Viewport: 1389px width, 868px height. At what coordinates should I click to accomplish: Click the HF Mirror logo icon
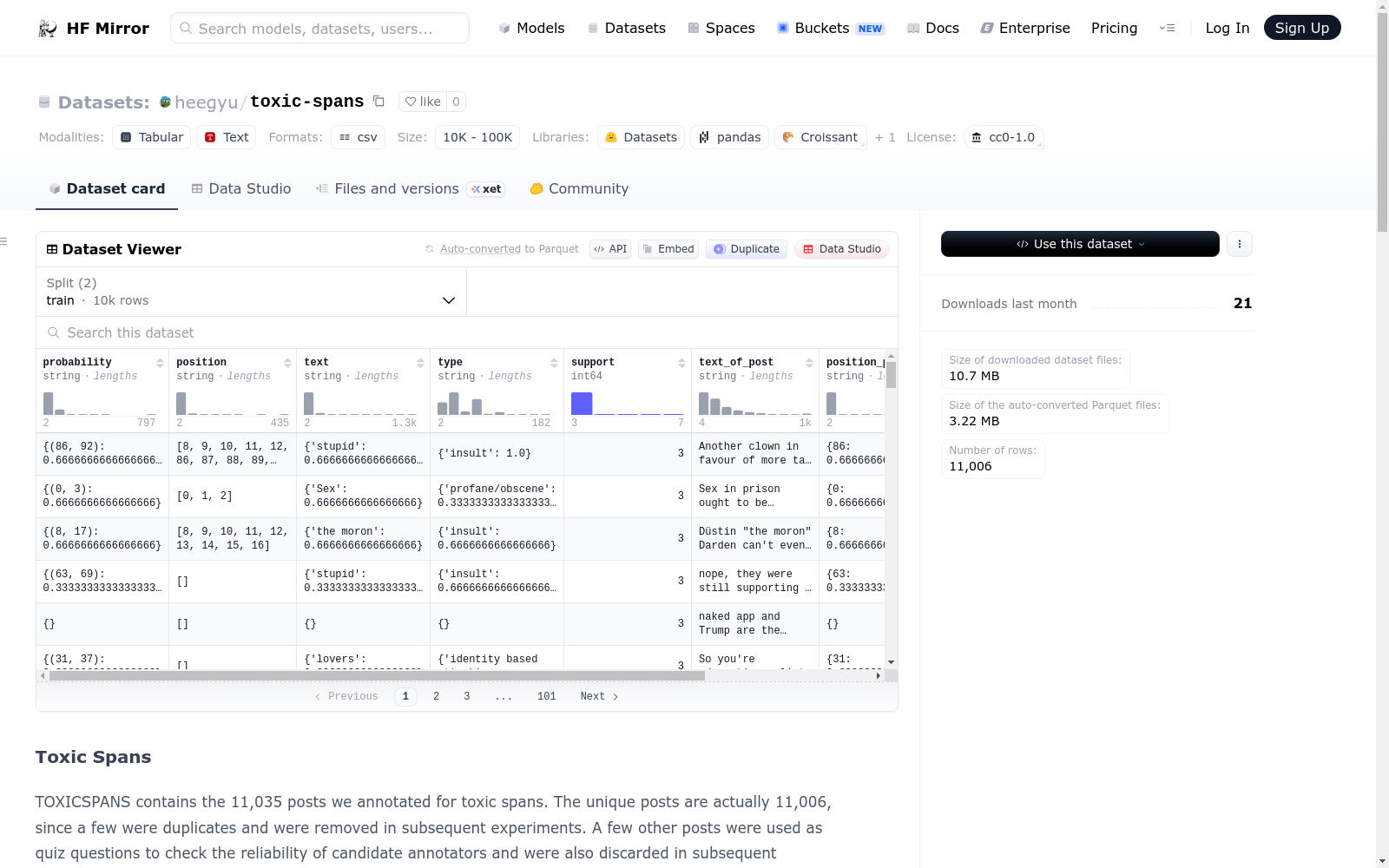(x=48, y=29)
